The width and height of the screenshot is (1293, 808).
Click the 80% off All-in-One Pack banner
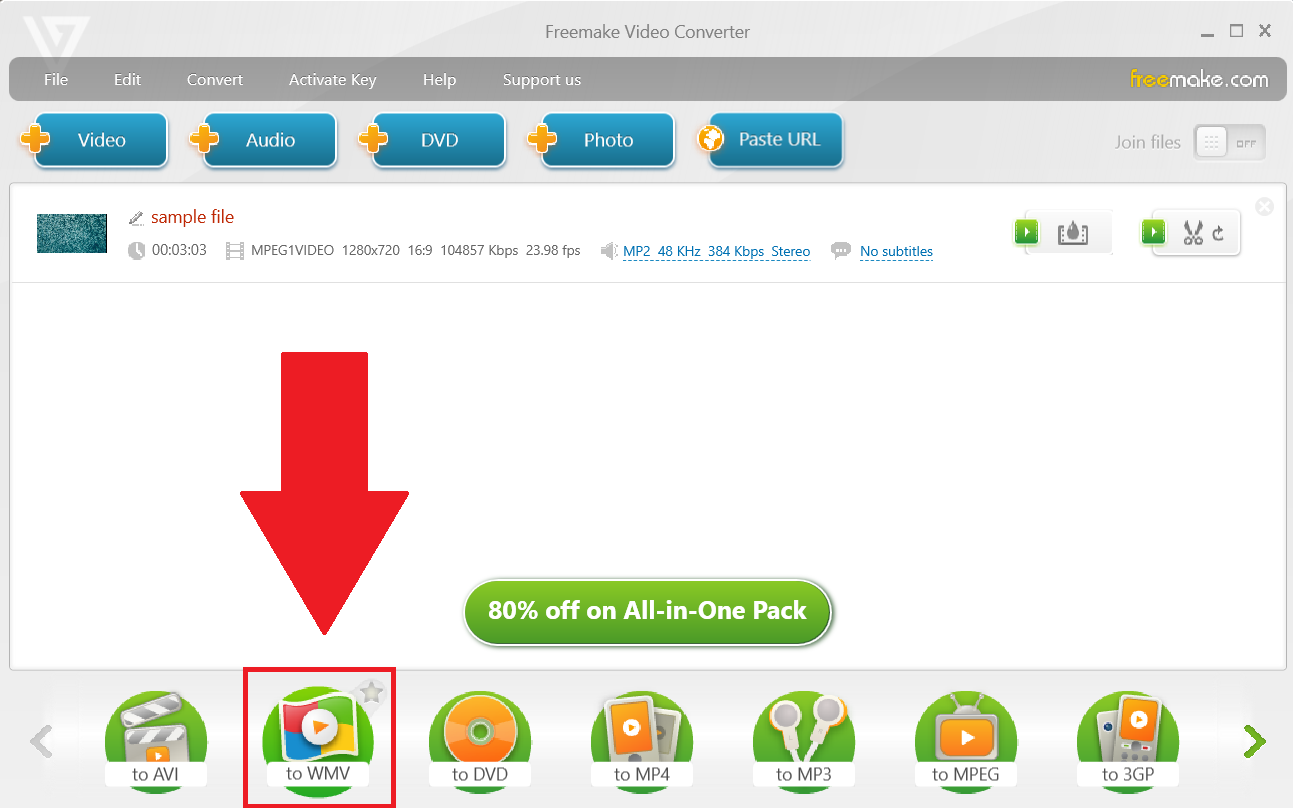[648, 611]
